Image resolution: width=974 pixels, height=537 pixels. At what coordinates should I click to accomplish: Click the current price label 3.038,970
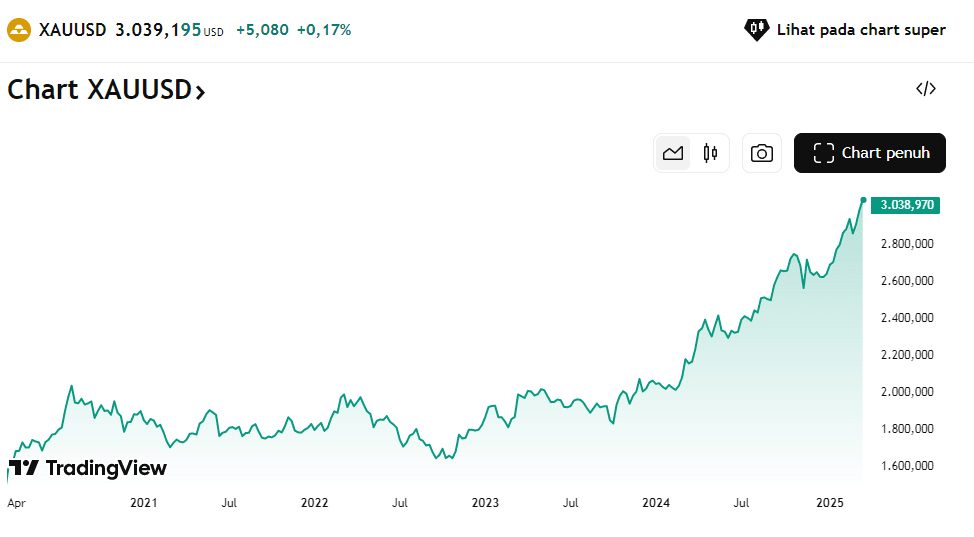point(907,205)
